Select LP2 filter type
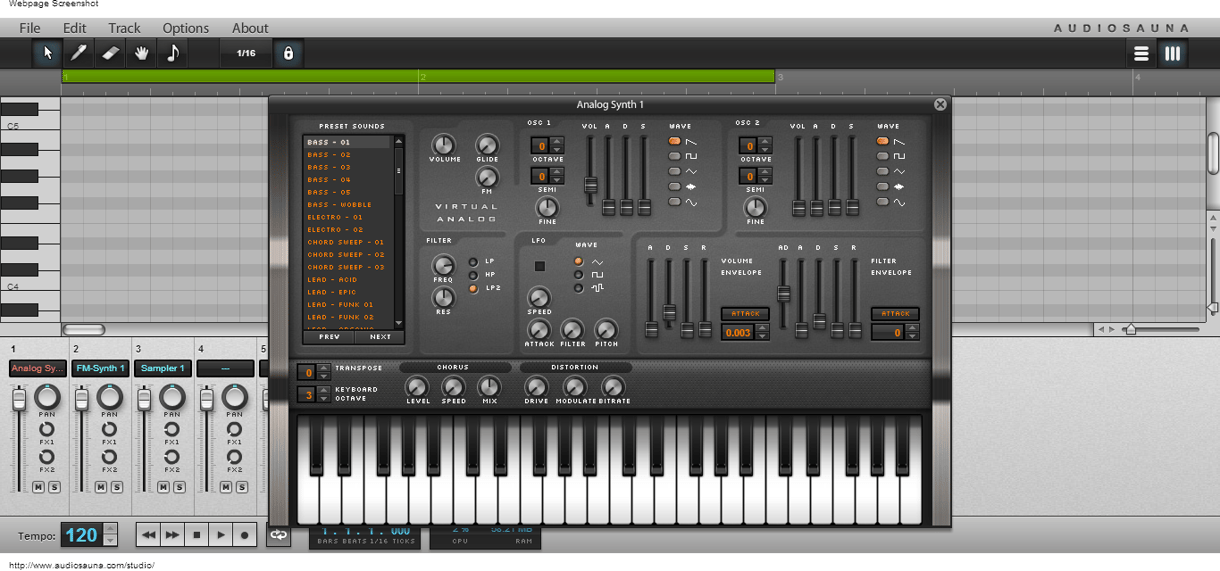Viewport: 1220px width, 571px height. coord(474,288)
